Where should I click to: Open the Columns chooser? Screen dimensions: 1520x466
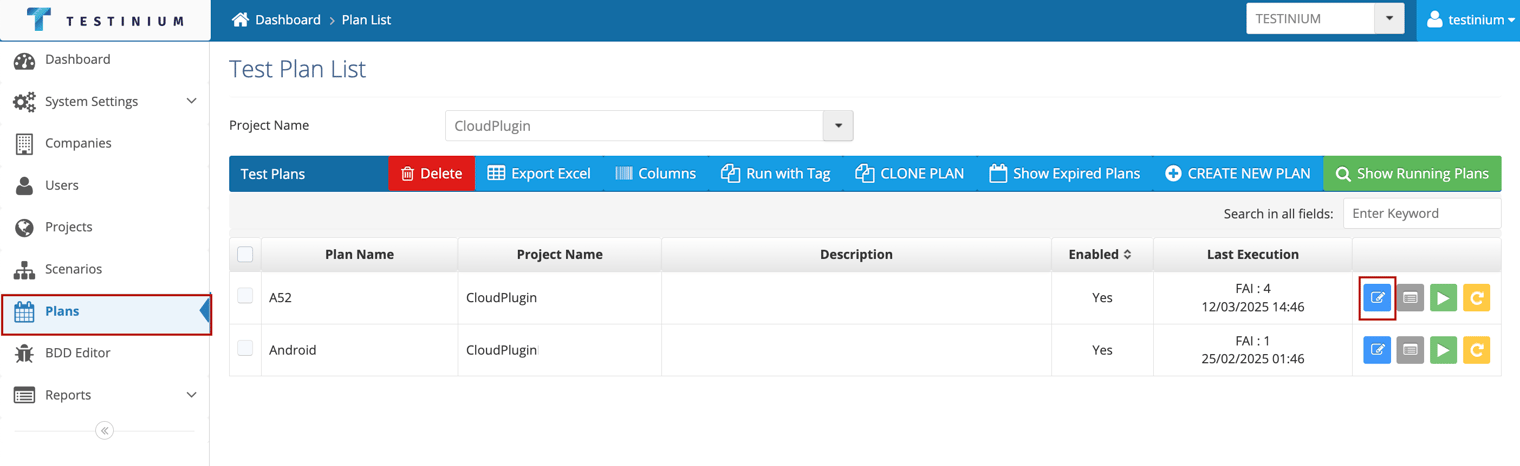click(x=655, y=174)
